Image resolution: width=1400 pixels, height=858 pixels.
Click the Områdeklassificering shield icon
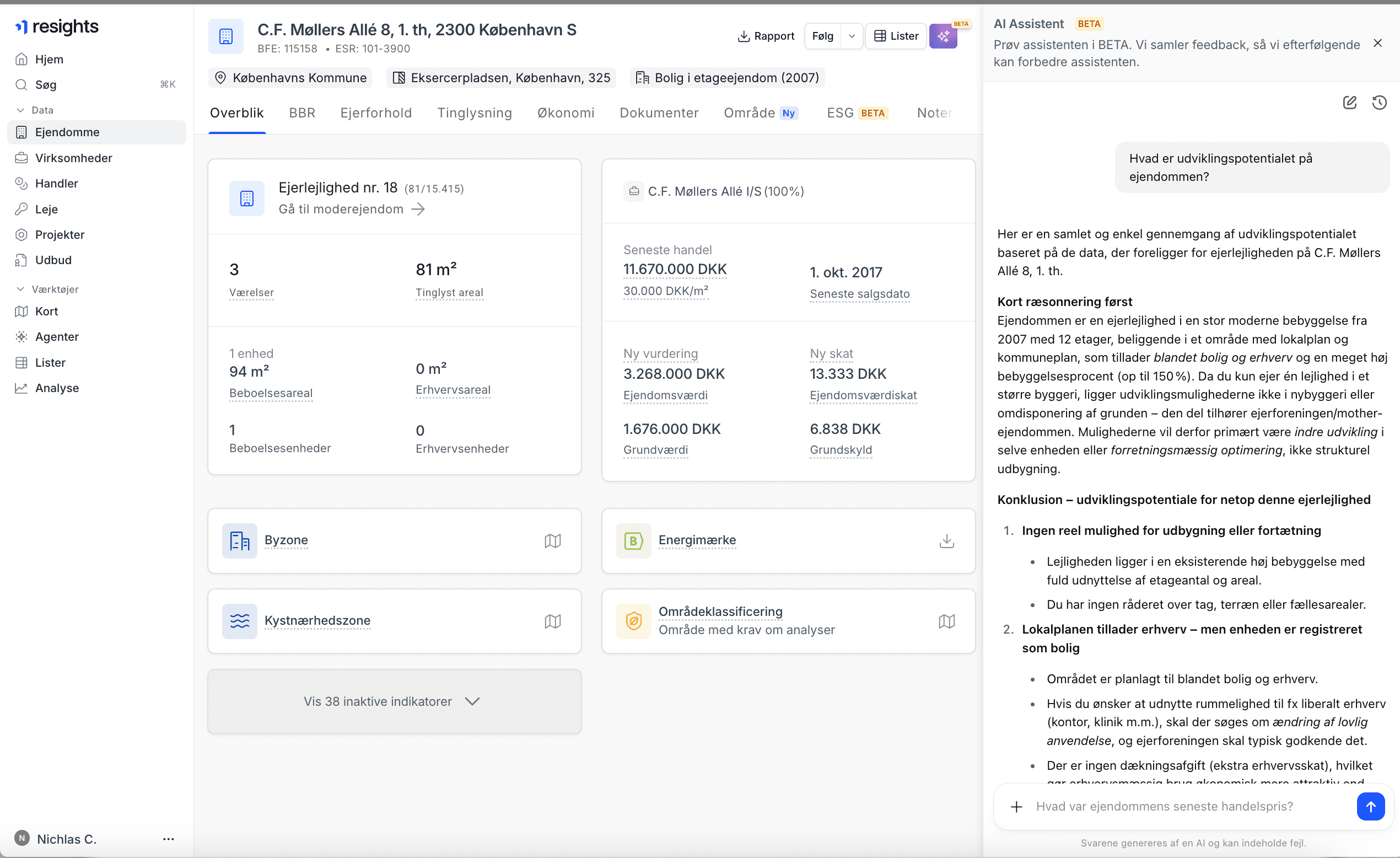[x=633, y=621]
